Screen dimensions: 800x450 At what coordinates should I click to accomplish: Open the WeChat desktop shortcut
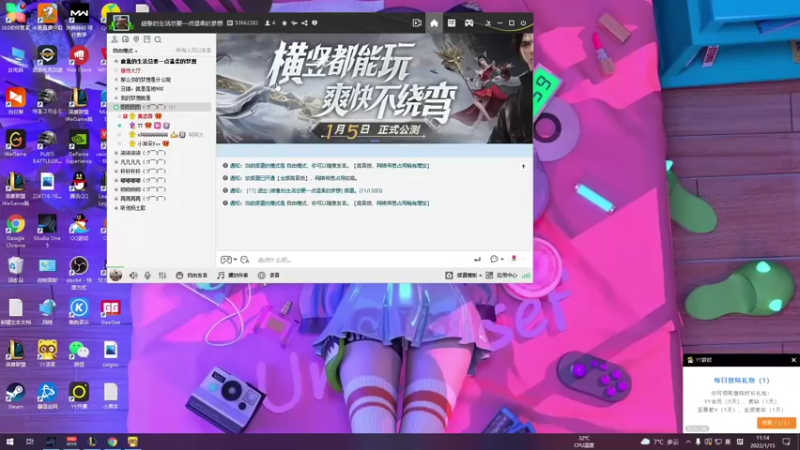[79, 354]
